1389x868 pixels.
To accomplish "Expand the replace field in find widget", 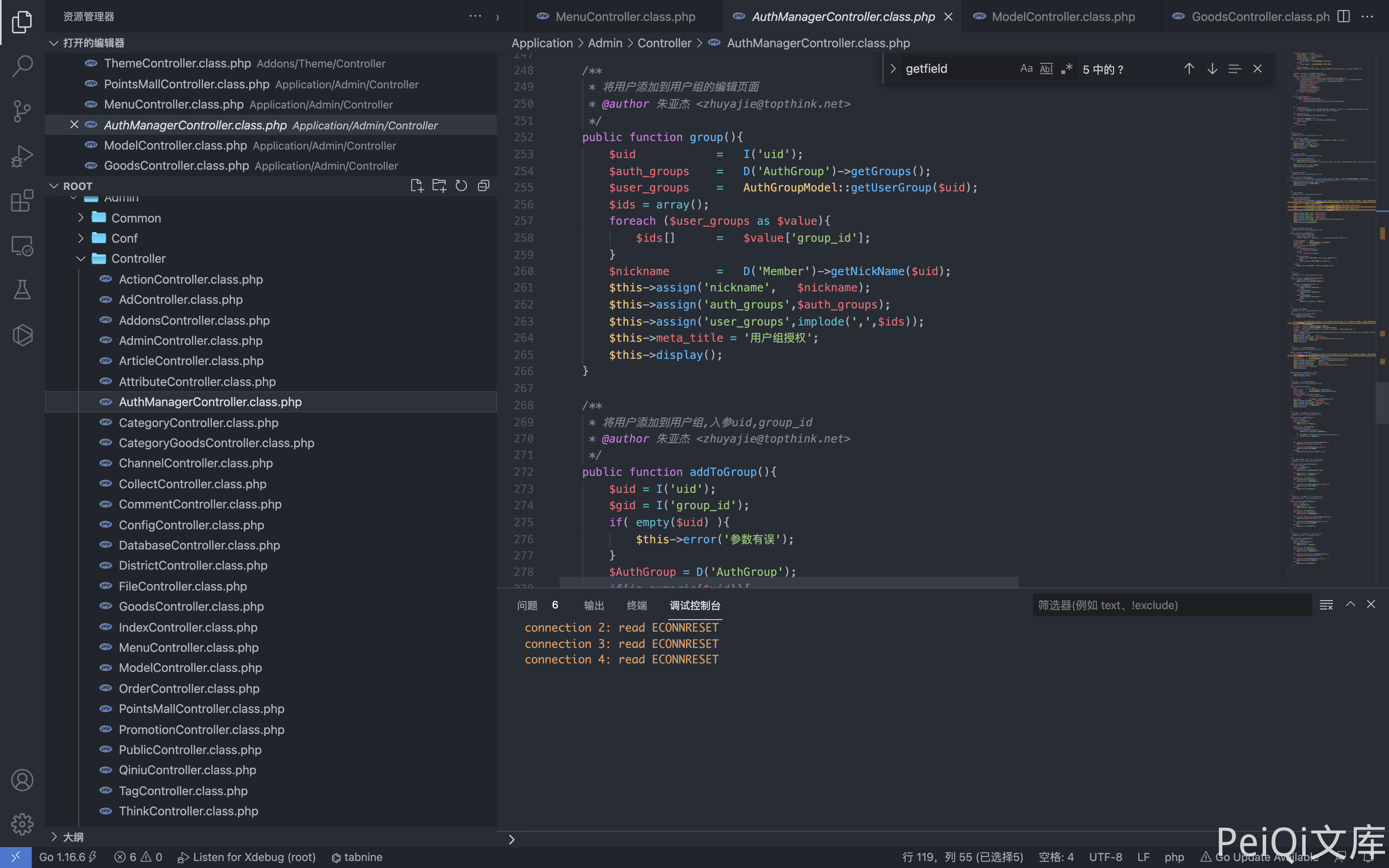I will pyautogui.click(x=893, y=69).
